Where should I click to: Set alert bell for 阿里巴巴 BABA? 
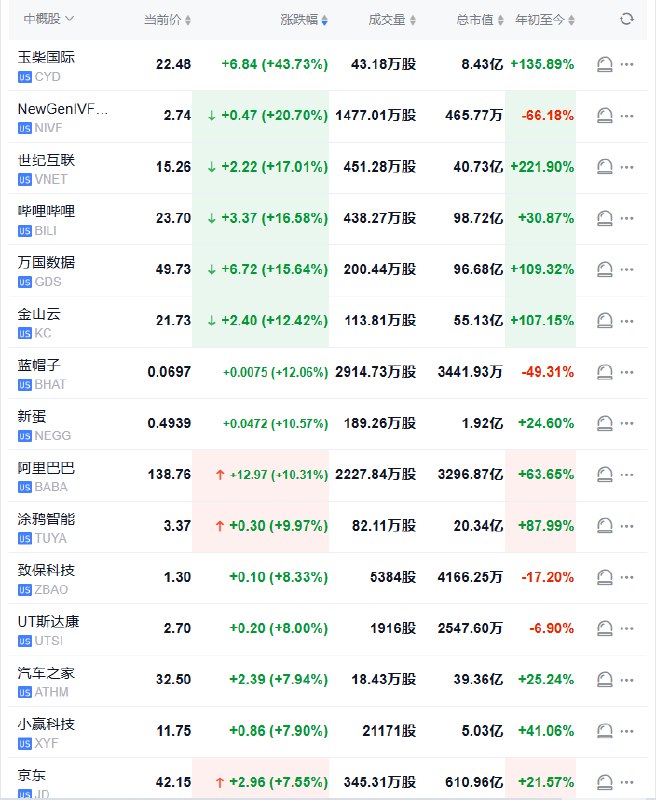[x=604, y=474]
